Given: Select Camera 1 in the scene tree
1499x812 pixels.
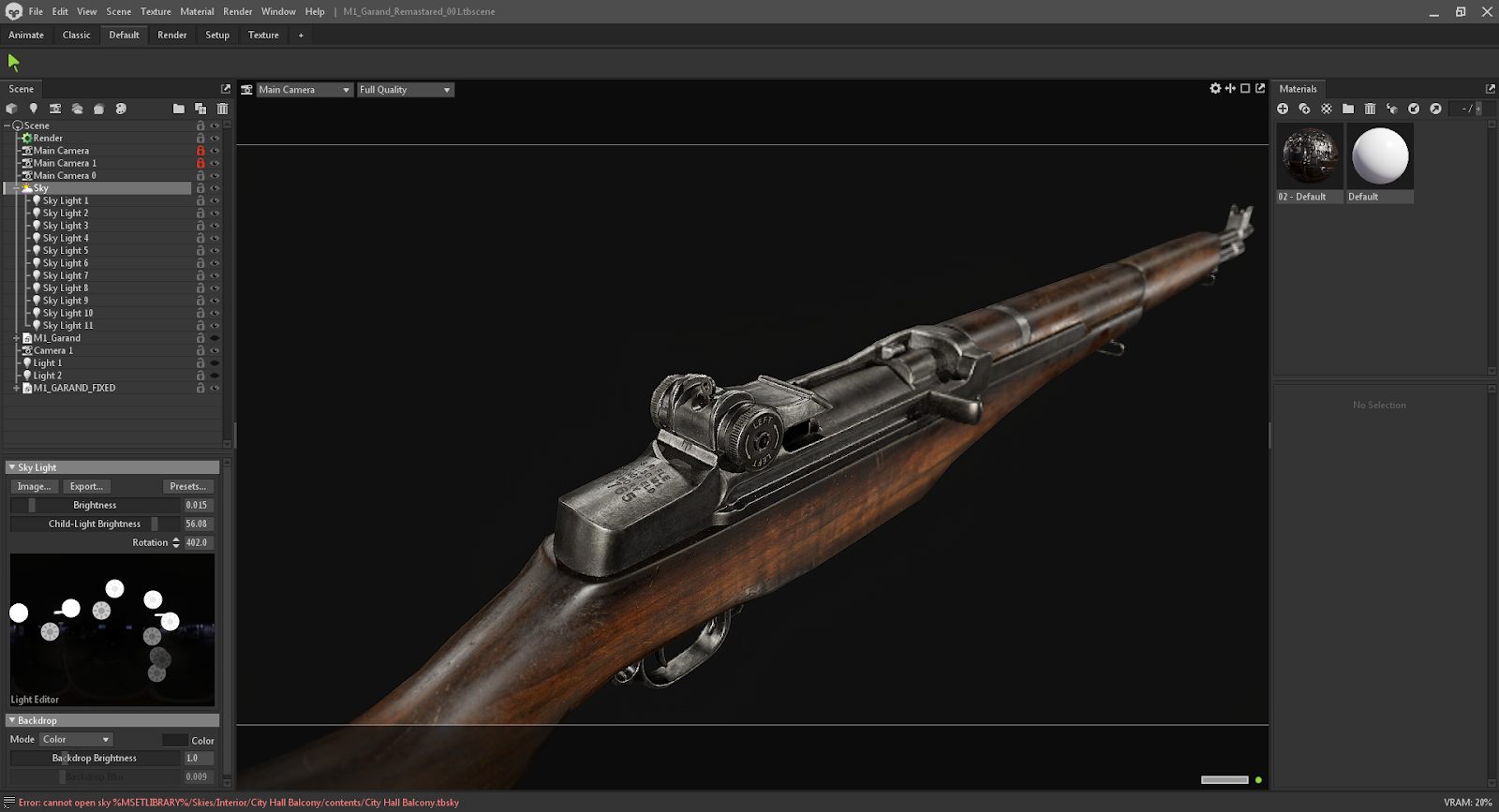Looking at the screenshot, I should (53, 350).
